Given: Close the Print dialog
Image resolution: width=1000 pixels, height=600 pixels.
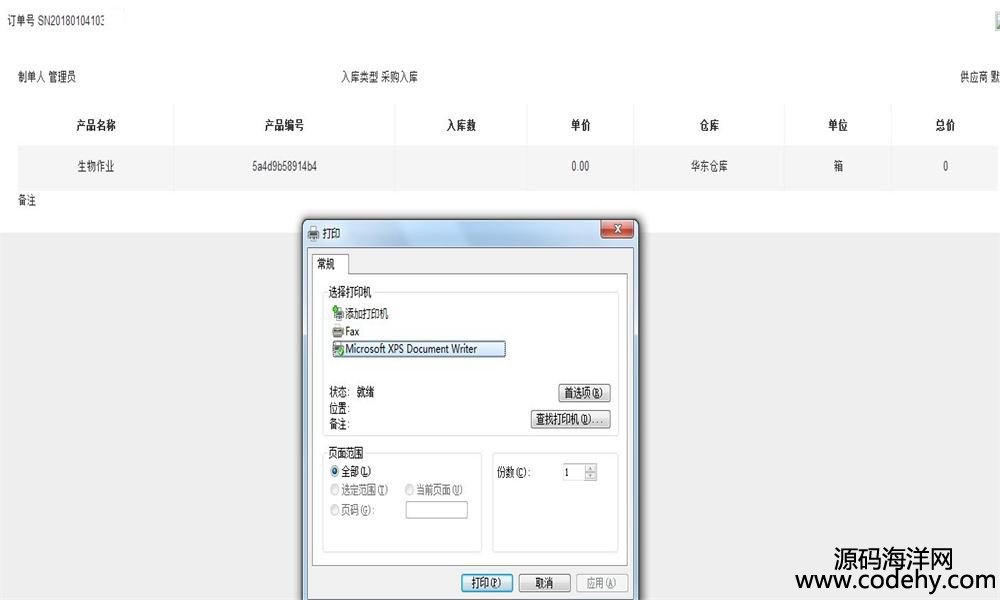Looking at the screenshot, I should click(617, 229).
